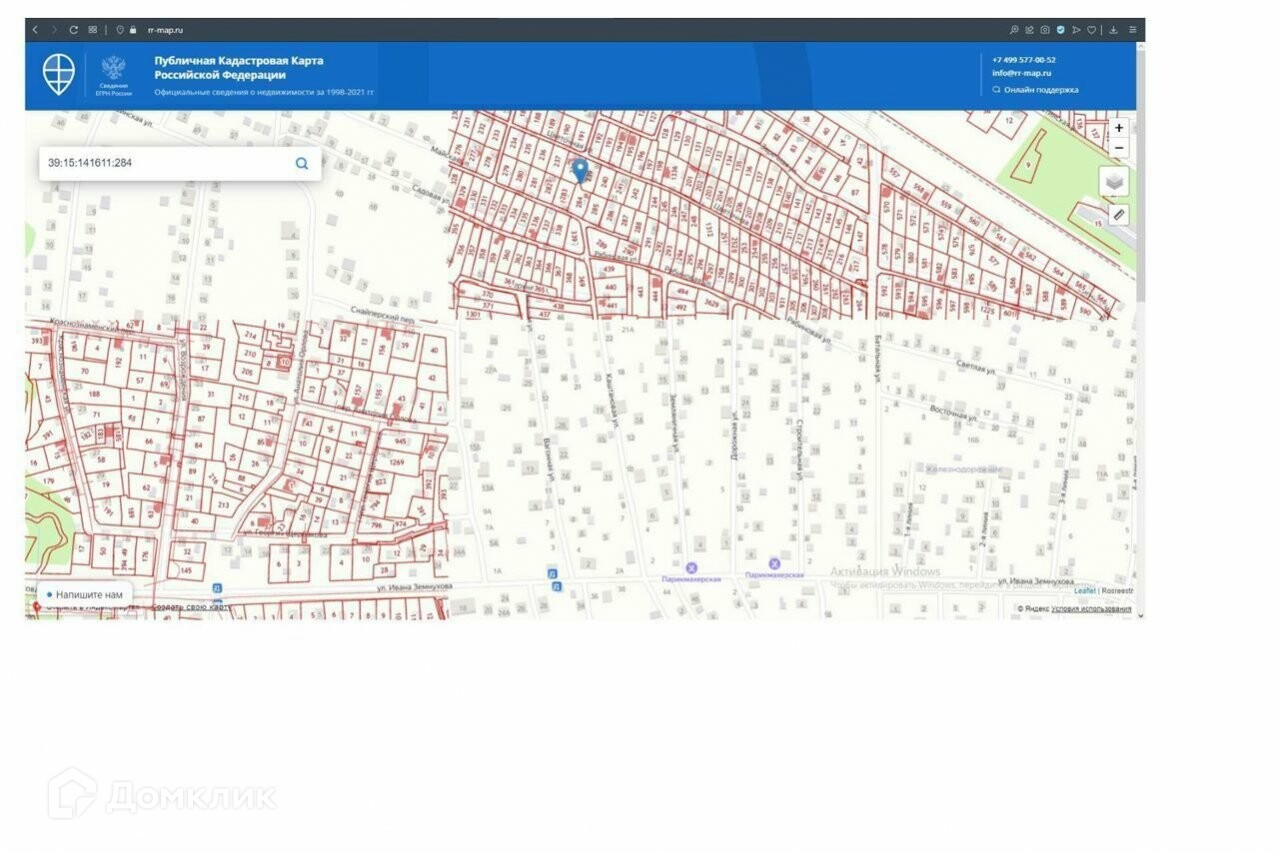1279x853 pixels.
Task: Open the Напишите нам chat button
Action: tap(84, 594)
